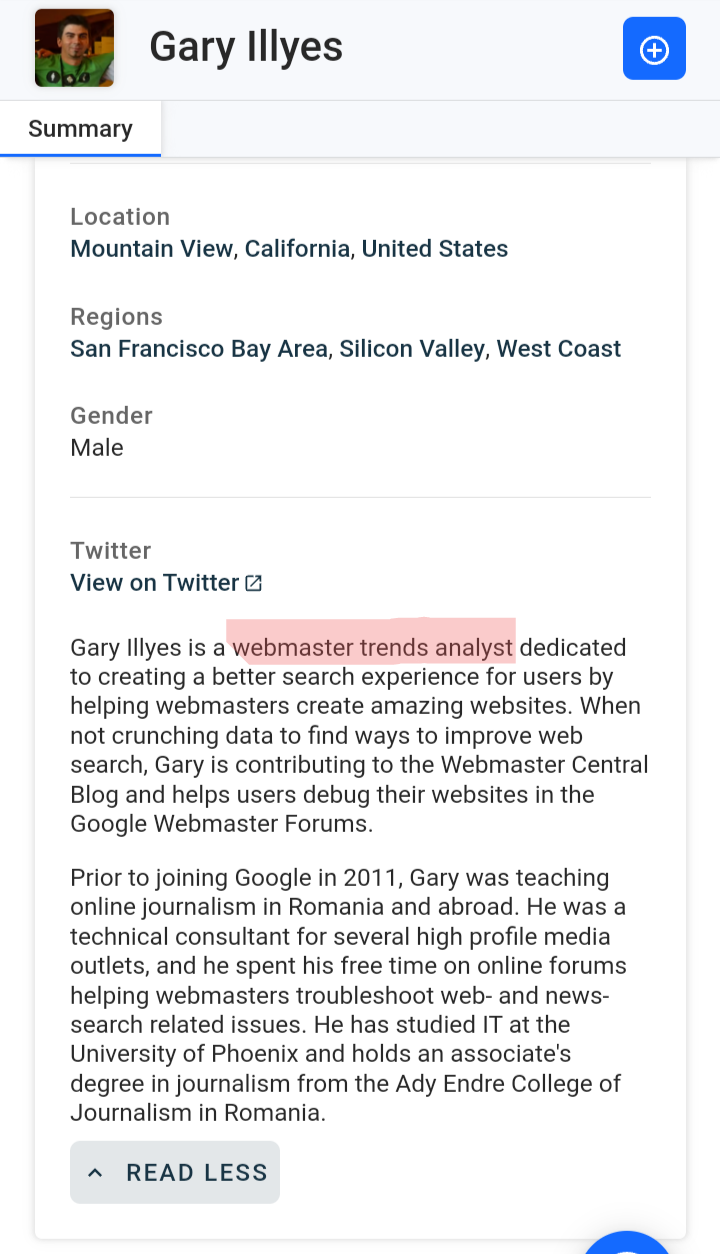Switch to the Summary tab

(x=80, y=129)
